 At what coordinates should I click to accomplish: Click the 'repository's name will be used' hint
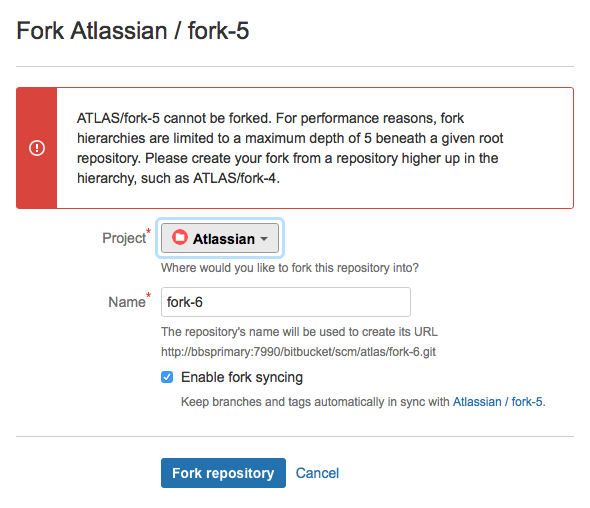point(300,332)
